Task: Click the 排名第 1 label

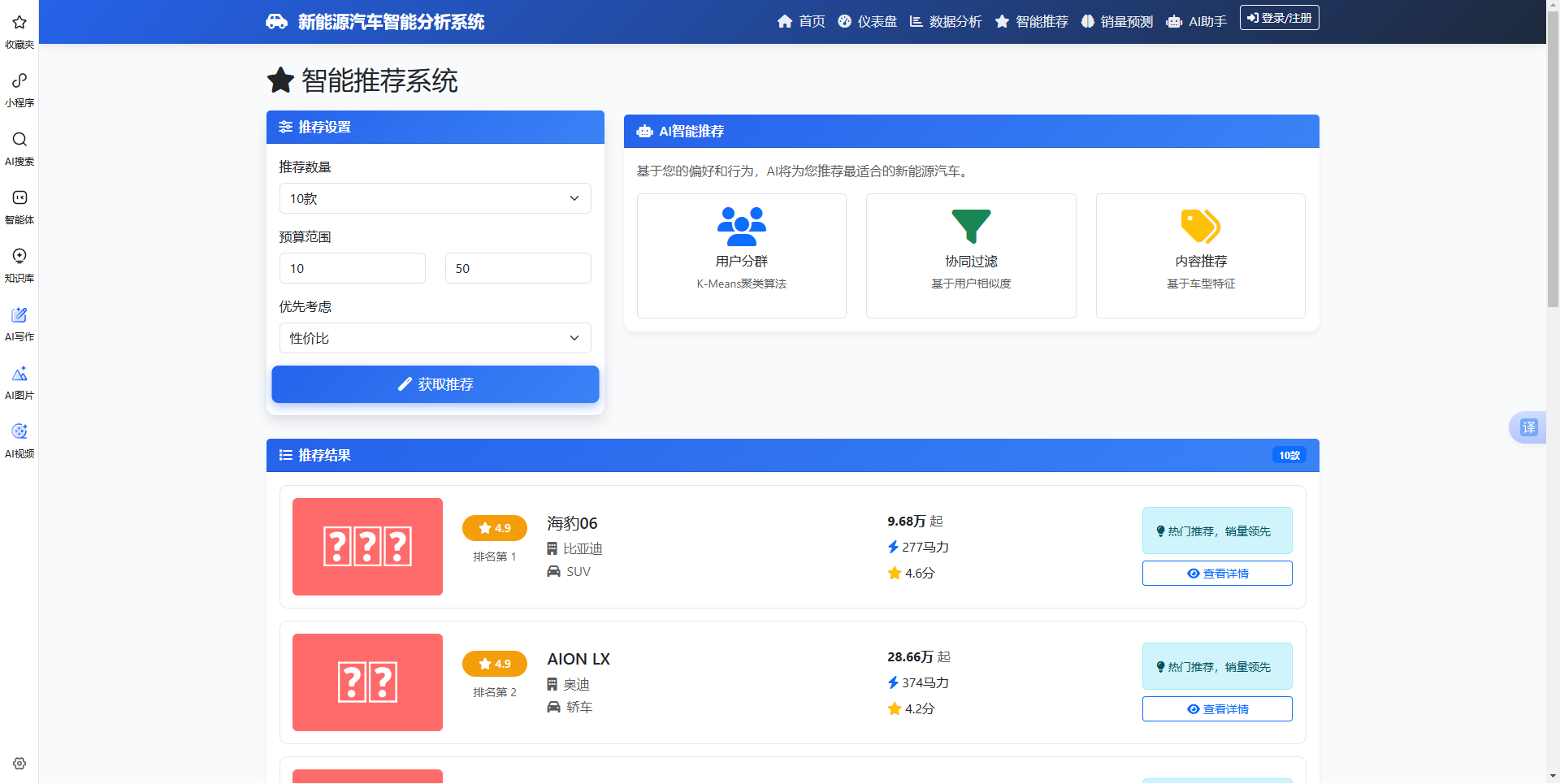Action: coord(495,557)
